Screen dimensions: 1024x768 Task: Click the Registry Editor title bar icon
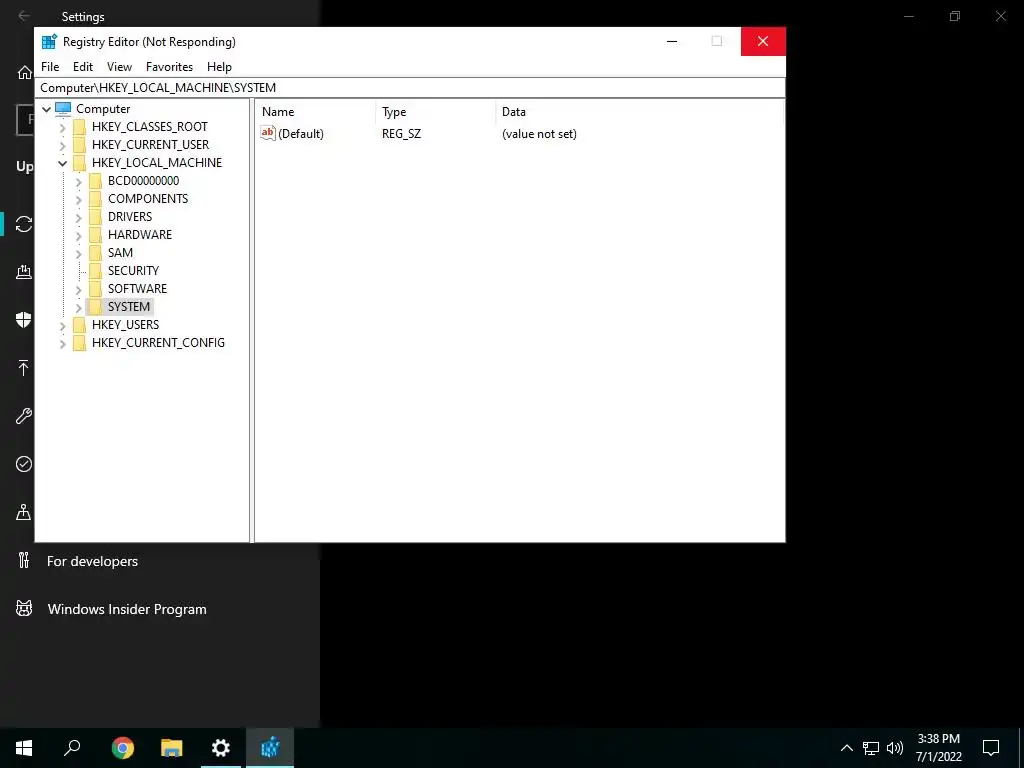[x=49, y=42]
